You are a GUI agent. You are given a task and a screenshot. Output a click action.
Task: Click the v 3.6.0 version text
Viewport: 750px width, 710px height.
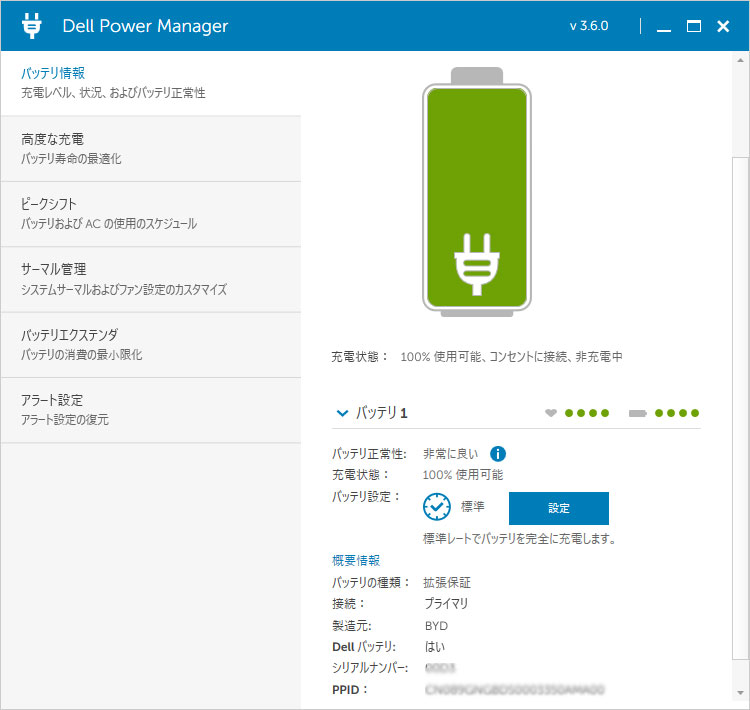click(589, 26)
